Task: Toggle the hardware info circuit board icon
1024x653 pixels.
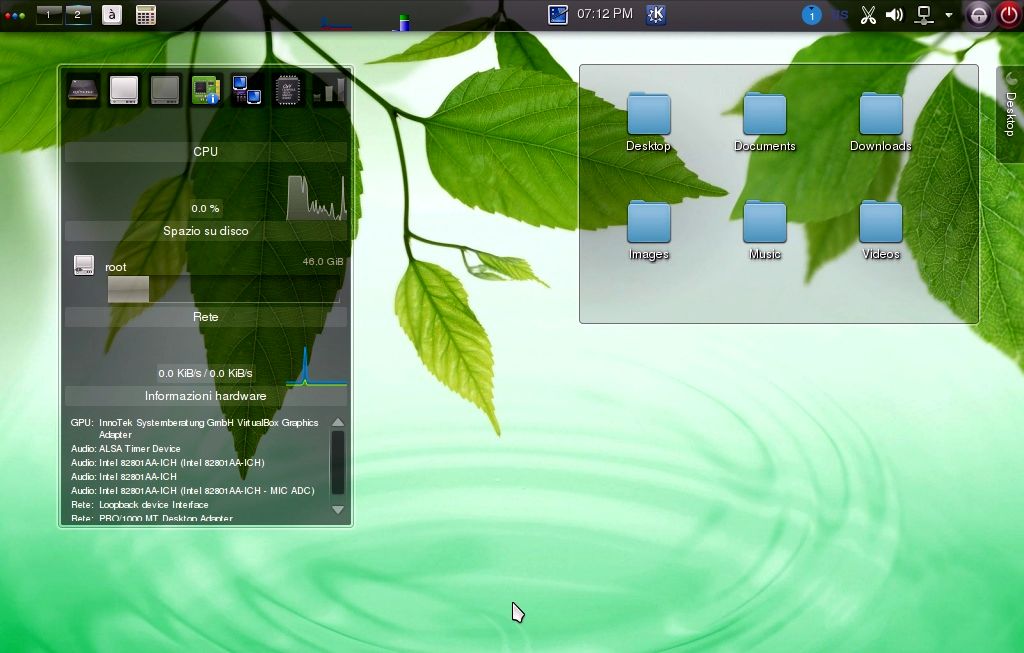Action: click(x=206, y=90)
